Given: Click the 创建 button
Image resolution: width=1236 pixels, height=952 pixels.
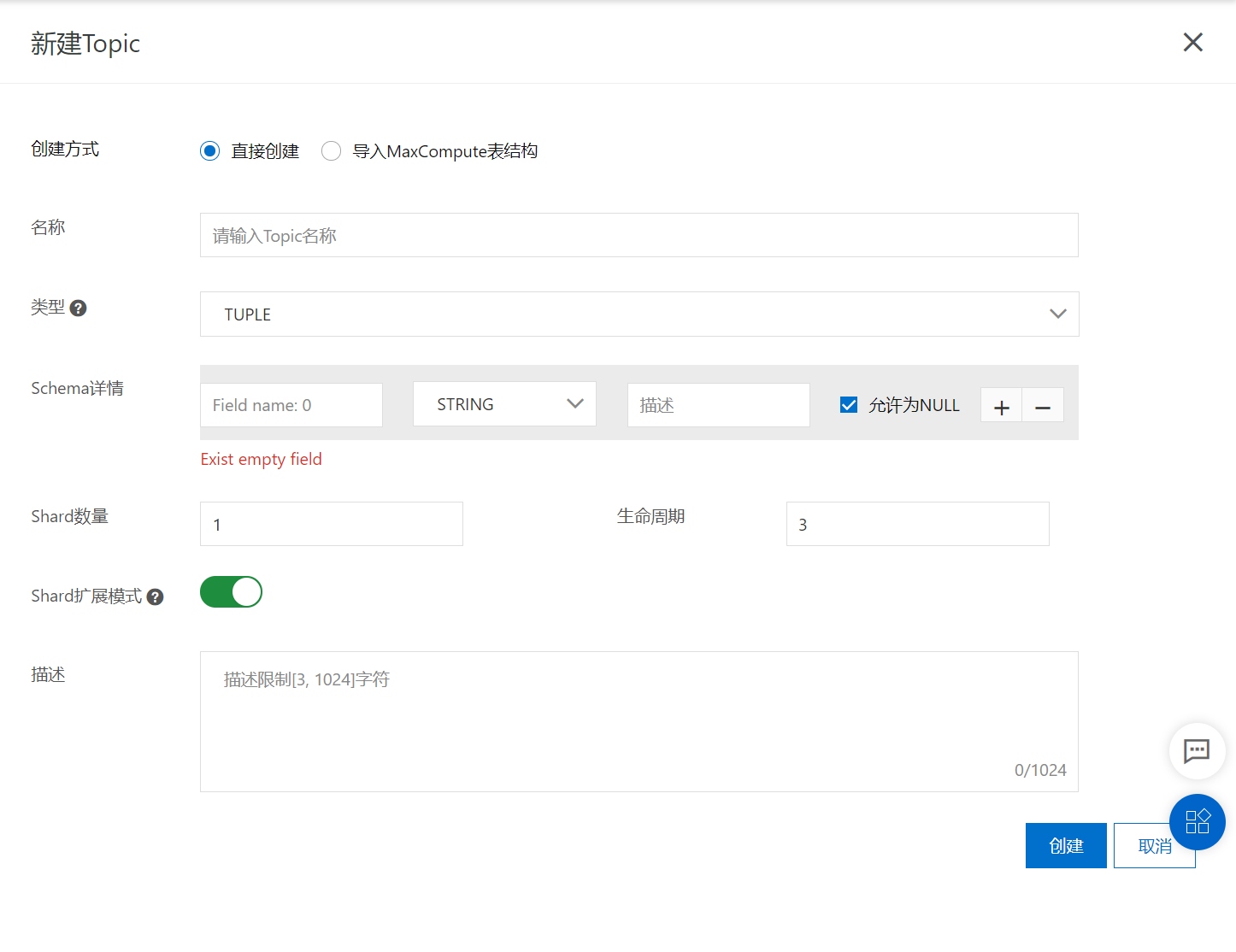Looking at the screenshot, I should (1066, 846).
